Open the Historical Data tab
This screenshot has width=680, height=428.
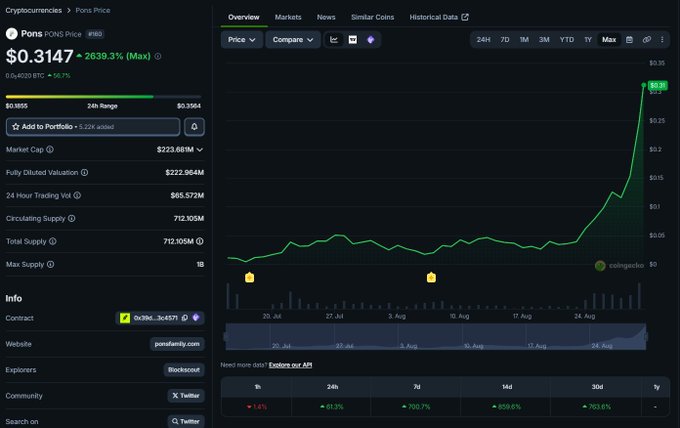pyautogui.click(x=439, y=17)
